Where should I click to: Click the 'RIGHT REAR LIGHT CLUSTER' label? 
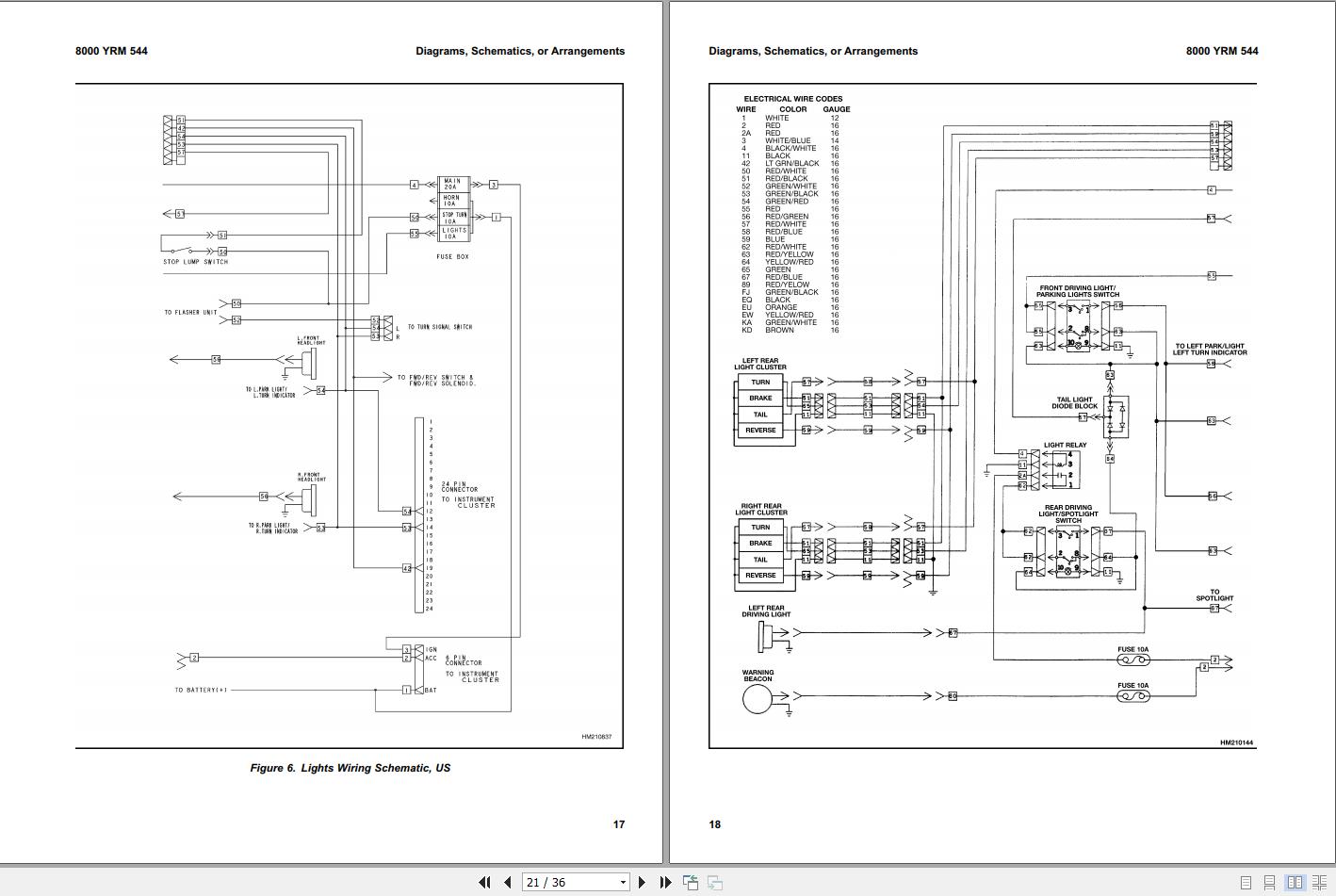(x=761, y=510)
